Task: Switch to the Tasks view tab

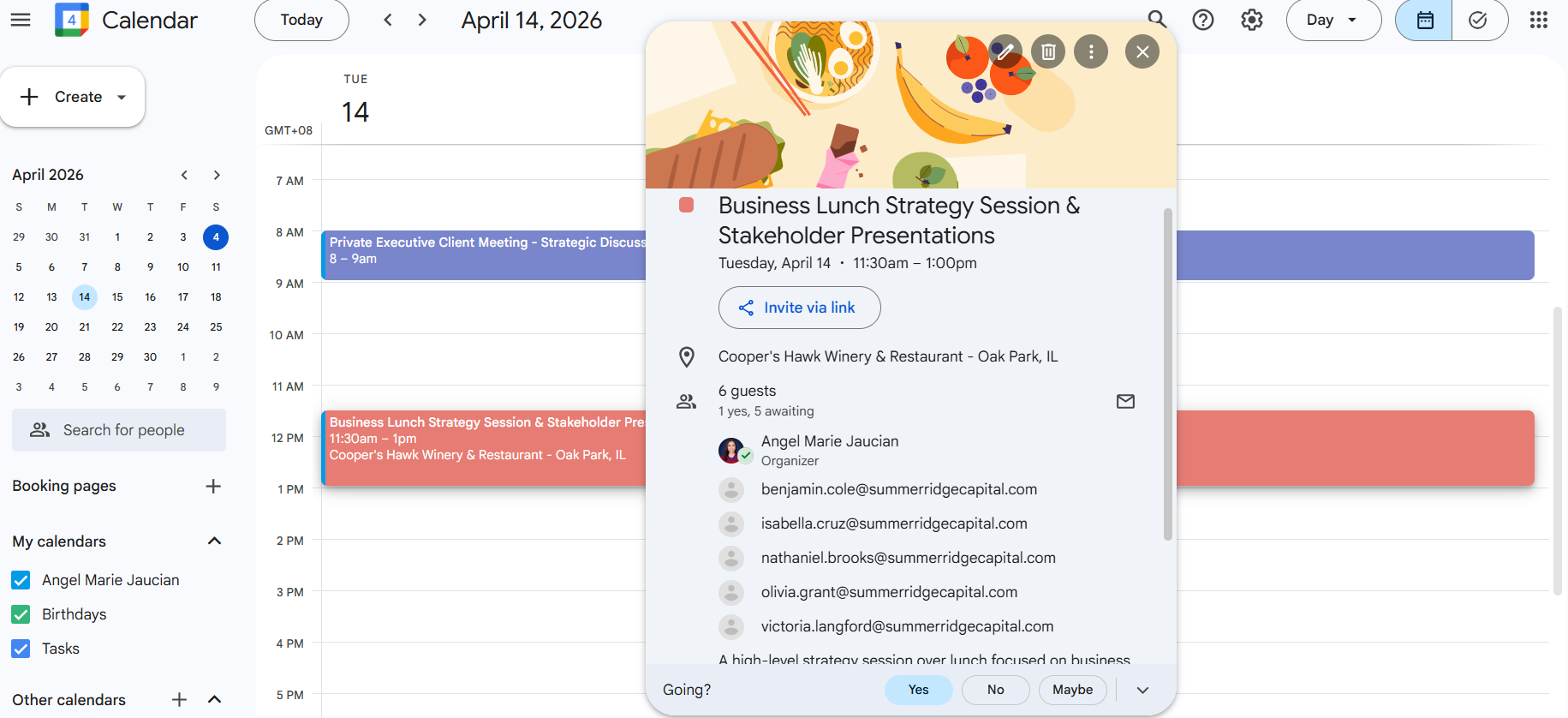Action: (1478, 20)
